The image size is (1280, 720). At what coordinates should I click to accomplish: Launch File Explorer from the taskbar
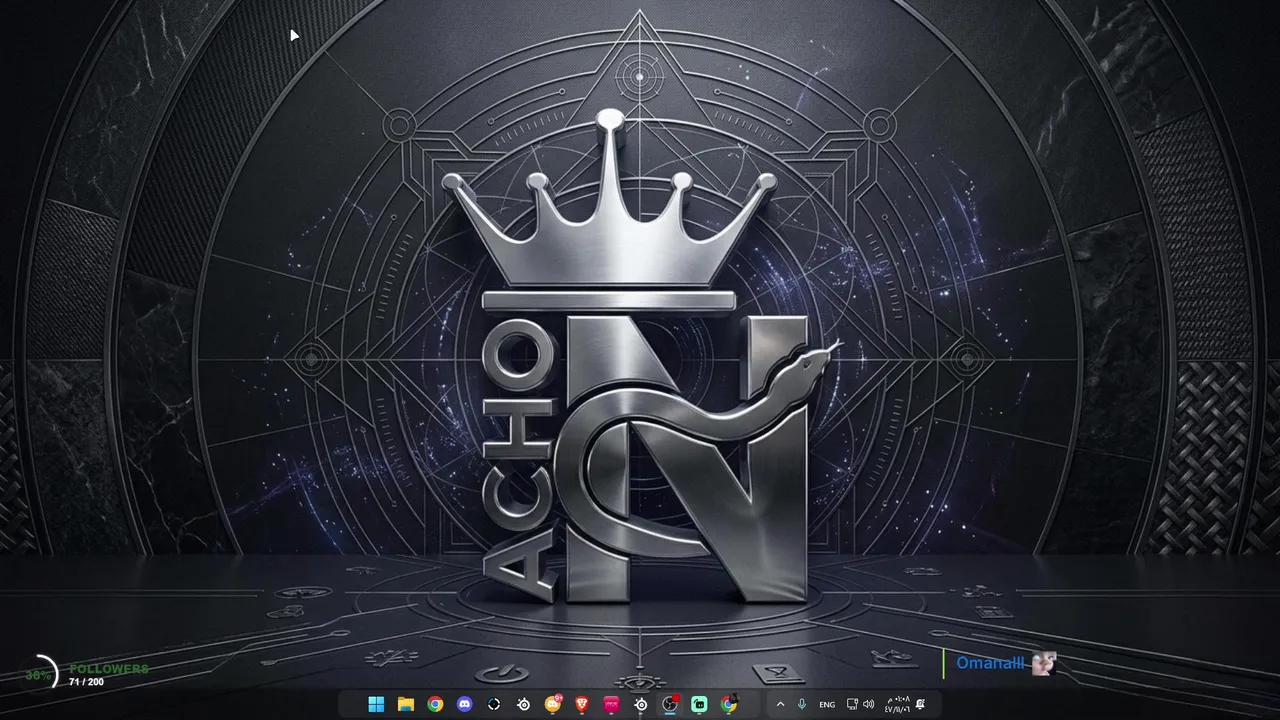click(x=405, y=704)
